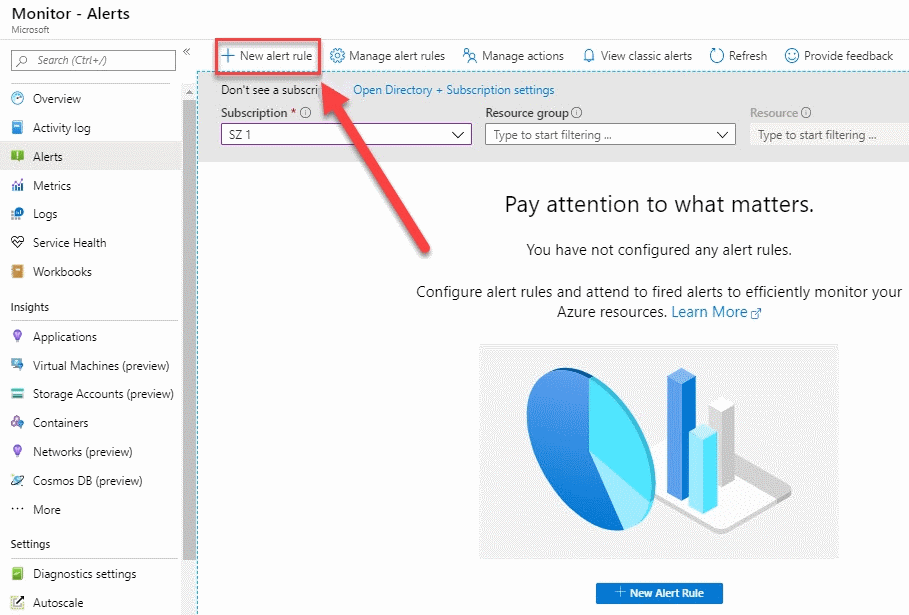This screenshot has width=909, height=615.
Task: Click the Containers label in Insights
Action: pos(60,423)
